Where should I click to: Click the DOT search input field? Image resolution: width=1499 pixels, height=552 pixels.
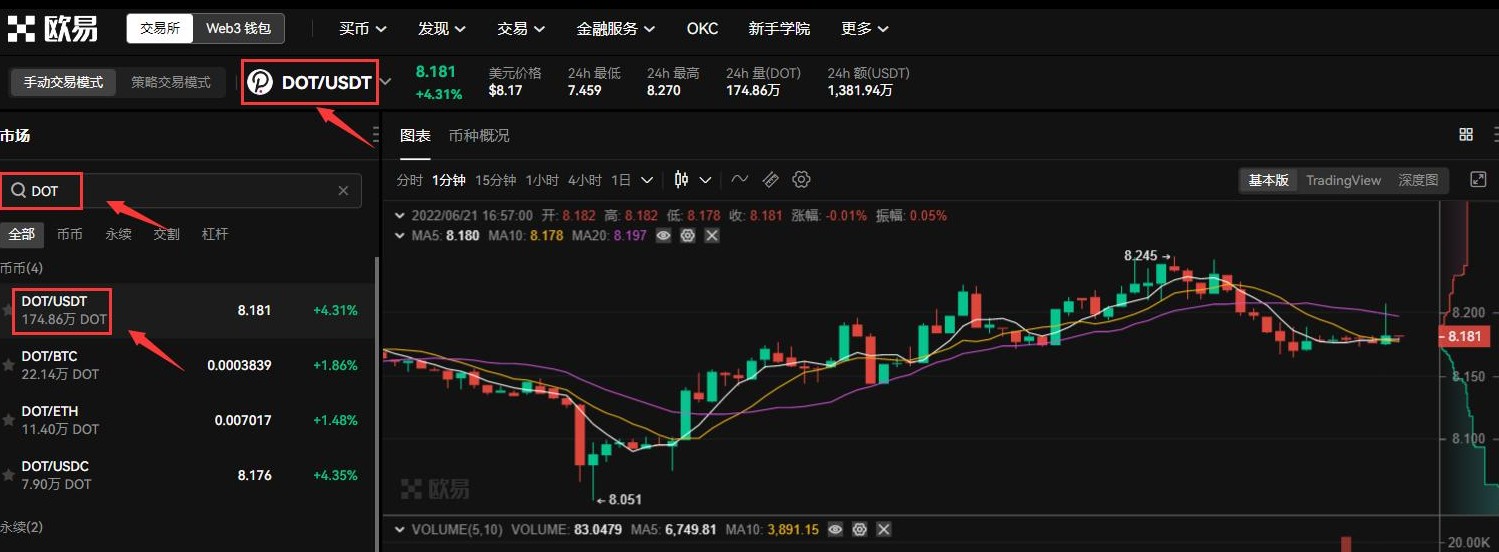pos(181,190)
